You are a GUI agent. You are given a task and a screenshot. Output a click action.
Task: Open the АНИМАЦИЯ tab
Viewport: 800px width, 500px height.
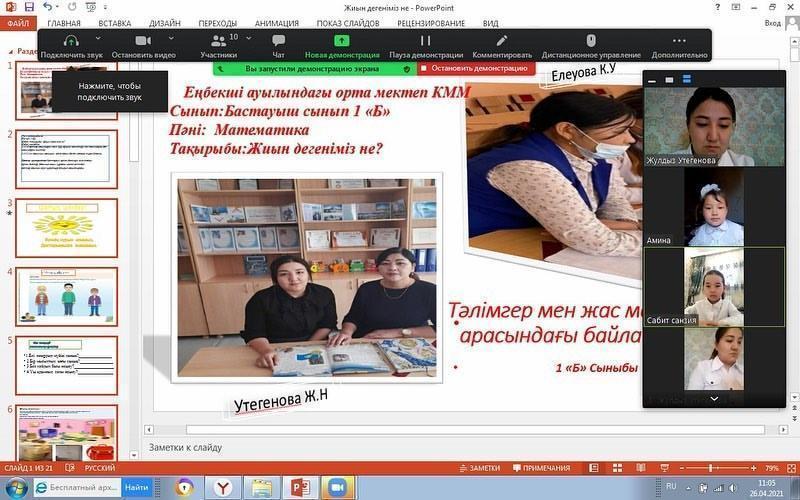click(x=277, y=23)
